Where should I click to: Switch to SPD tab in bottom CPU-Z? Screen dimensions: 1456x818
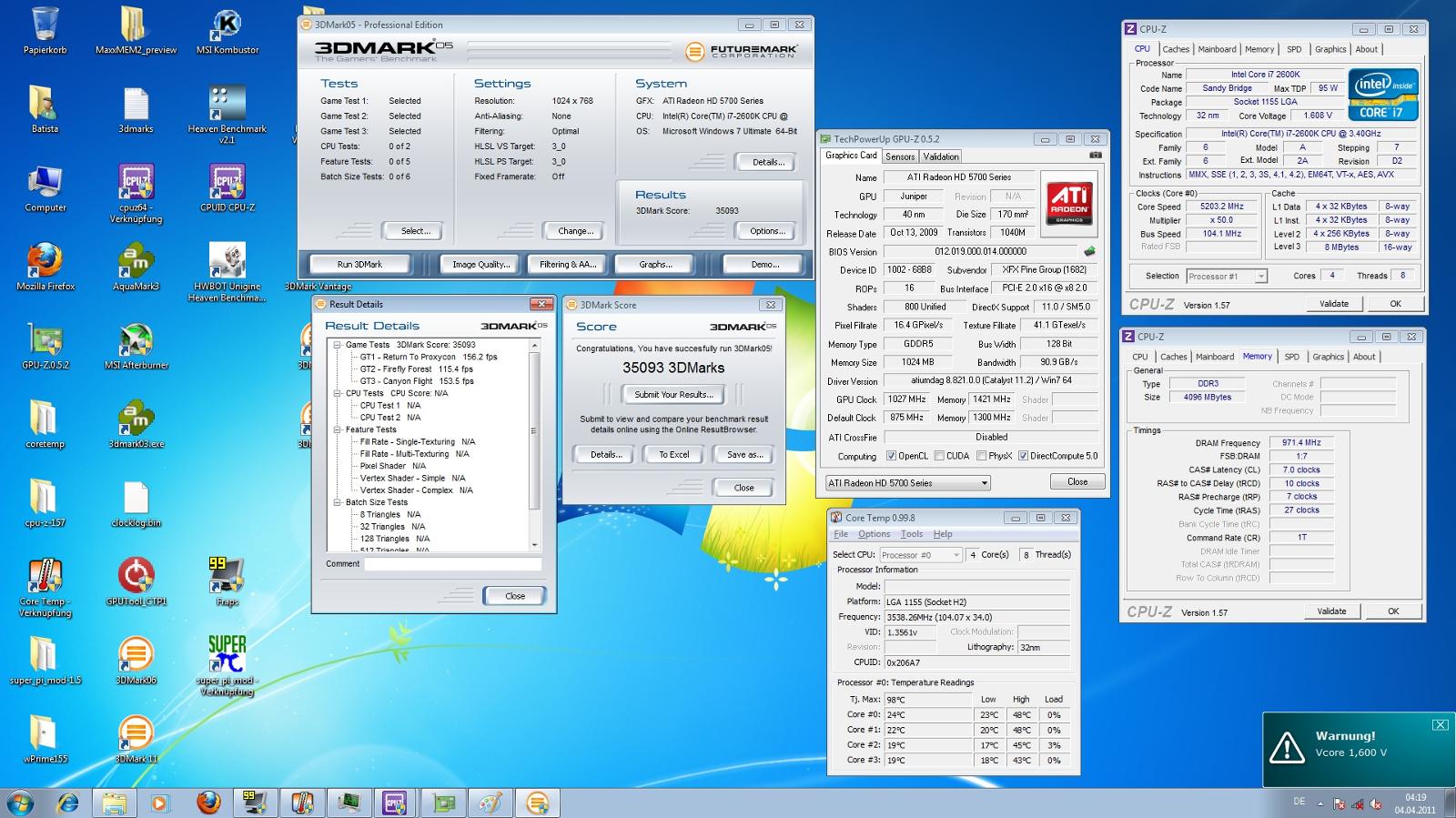click(x=1292, y=357)
